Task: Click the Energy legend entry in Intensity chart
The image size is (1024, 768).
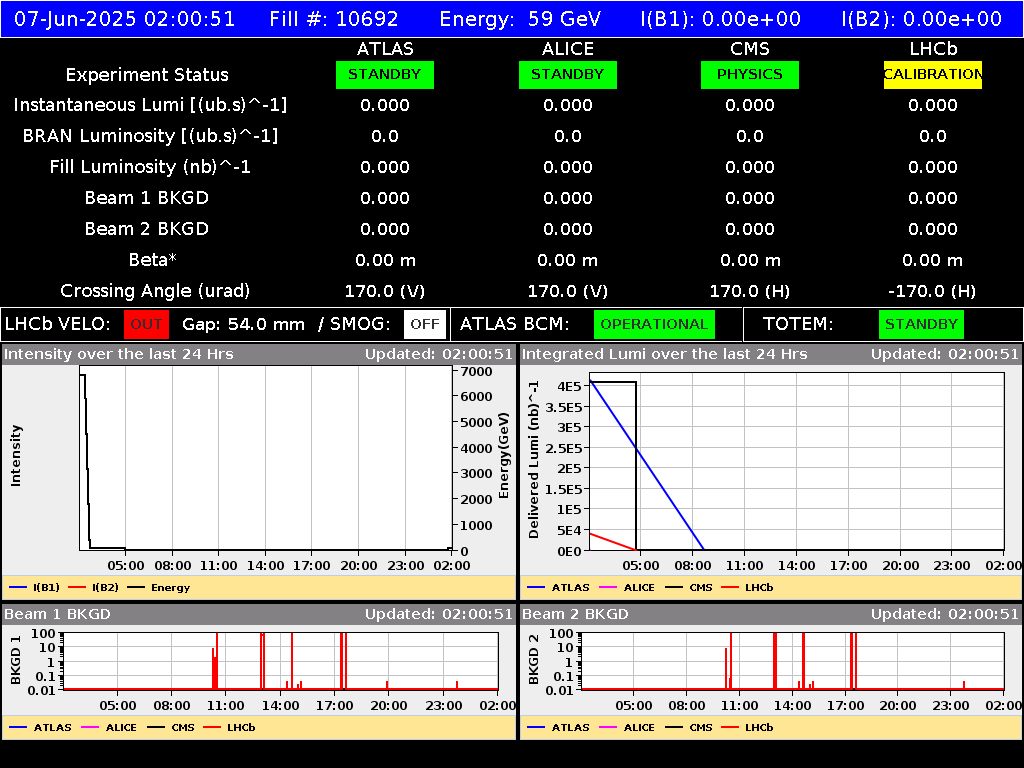Action: coord(159,588)
